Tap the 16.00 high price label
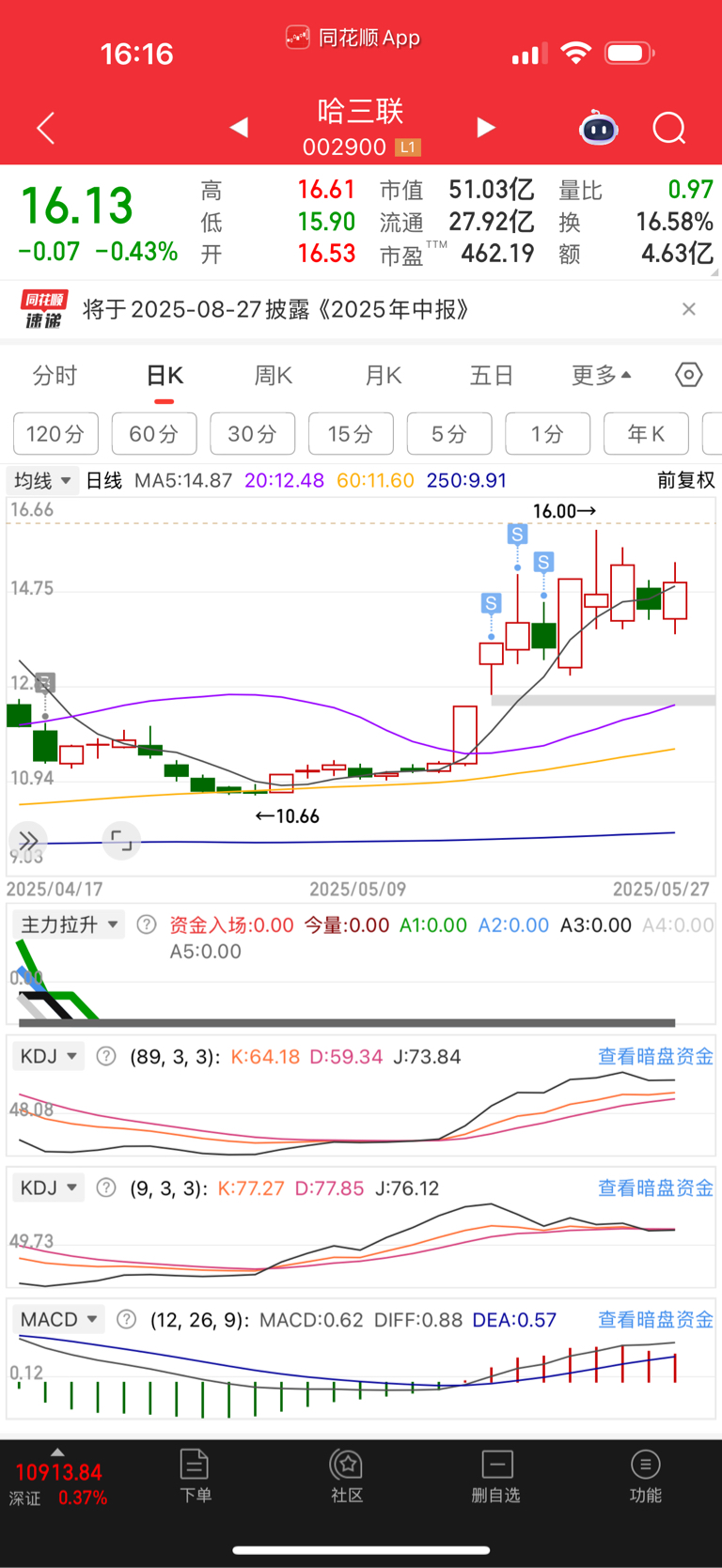Viewport: 722px width, 1568px height. click(x=564, y=511)
